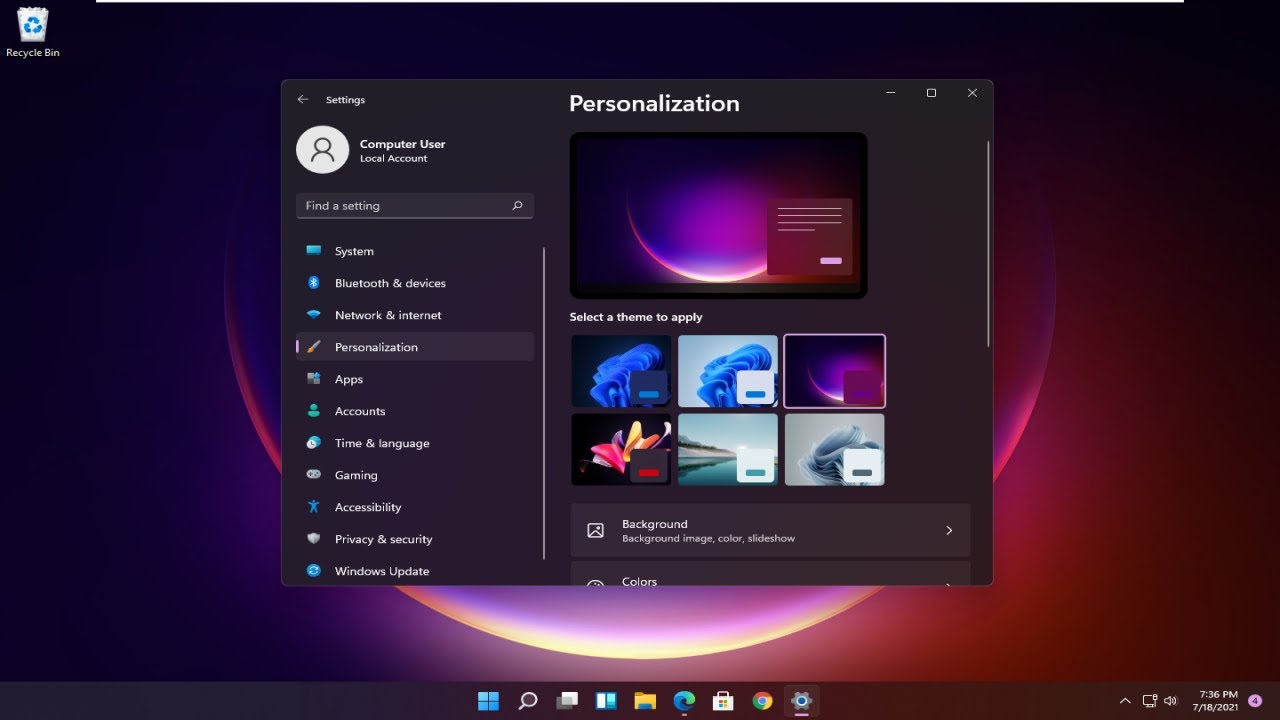Click the Privacy & security shield icon

coord(314,539)
